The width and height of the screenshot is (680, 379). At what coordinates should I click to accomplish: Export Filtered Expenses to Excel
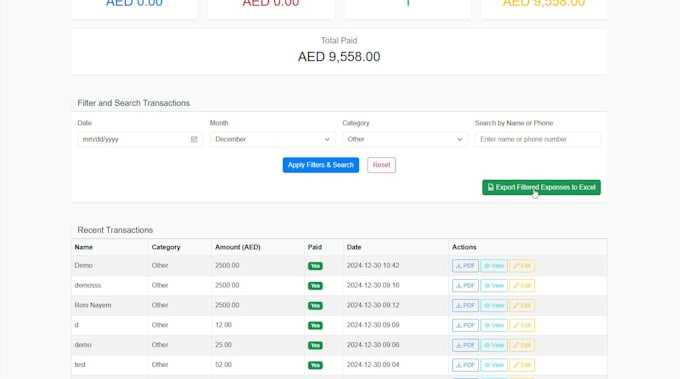541,187
